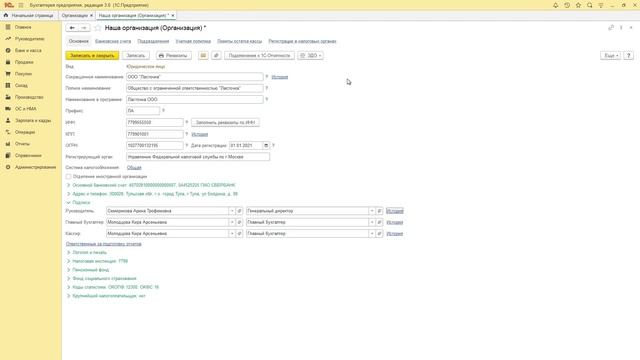Switch to Банковские счета tab

point(113,41)
